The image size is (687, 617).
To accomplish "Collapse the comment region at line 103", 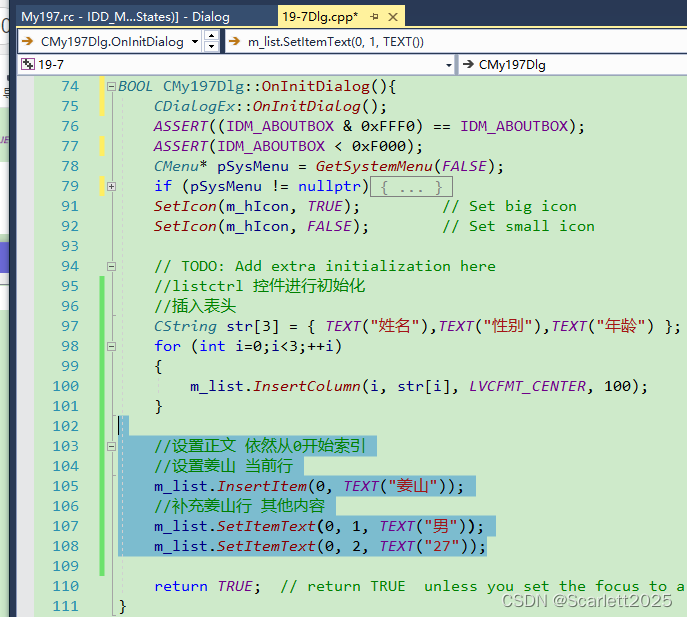I will [111, 447].
